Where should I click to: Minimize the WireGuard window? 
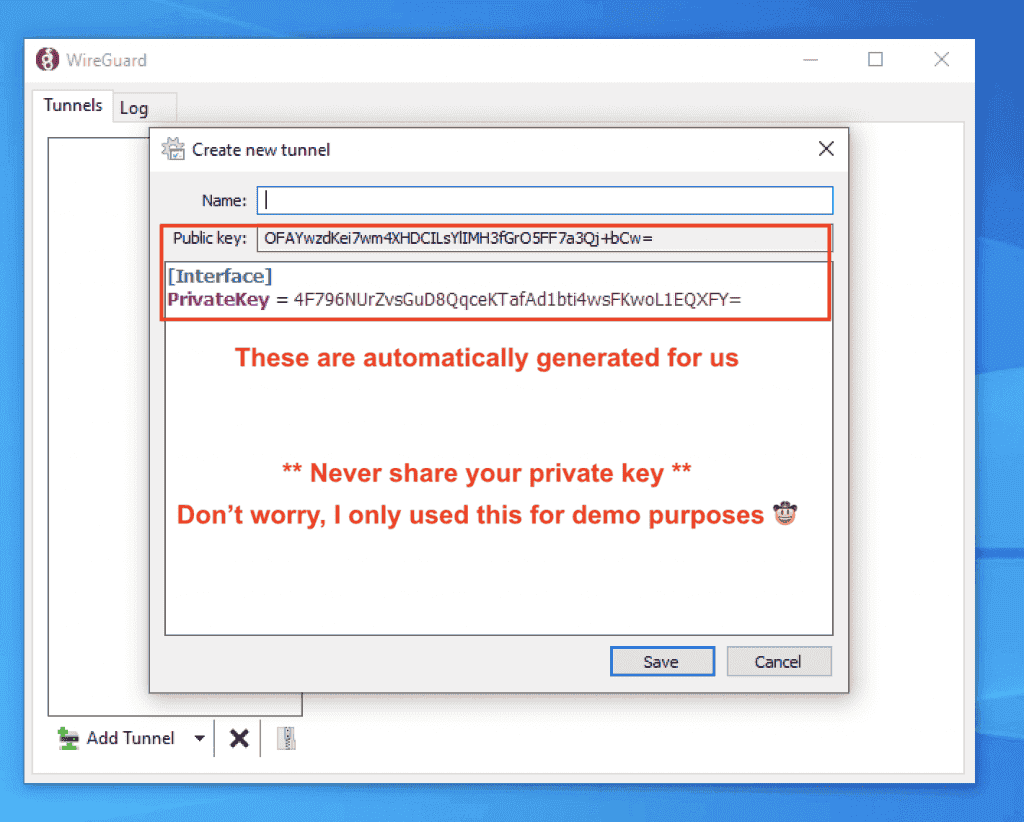810,59
